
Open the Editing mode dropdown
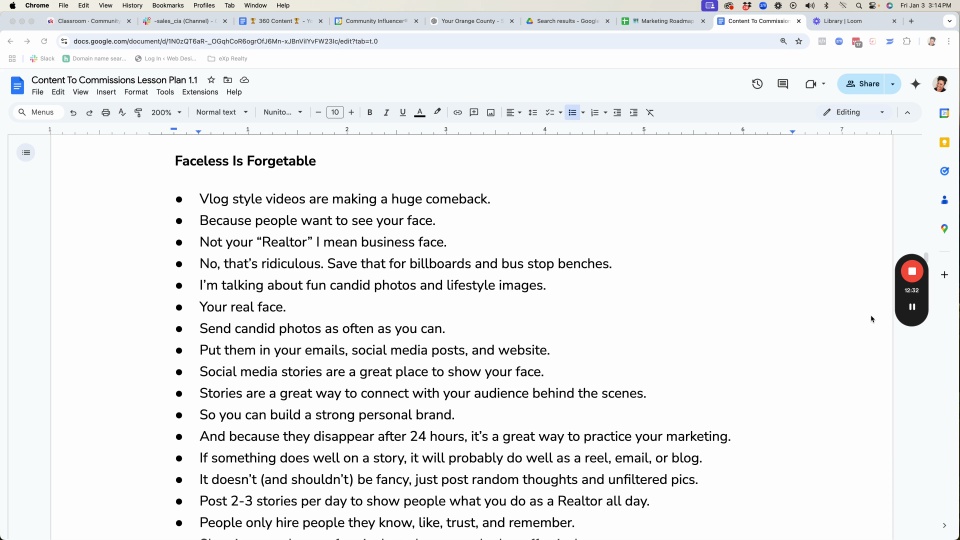coord(854,113)
